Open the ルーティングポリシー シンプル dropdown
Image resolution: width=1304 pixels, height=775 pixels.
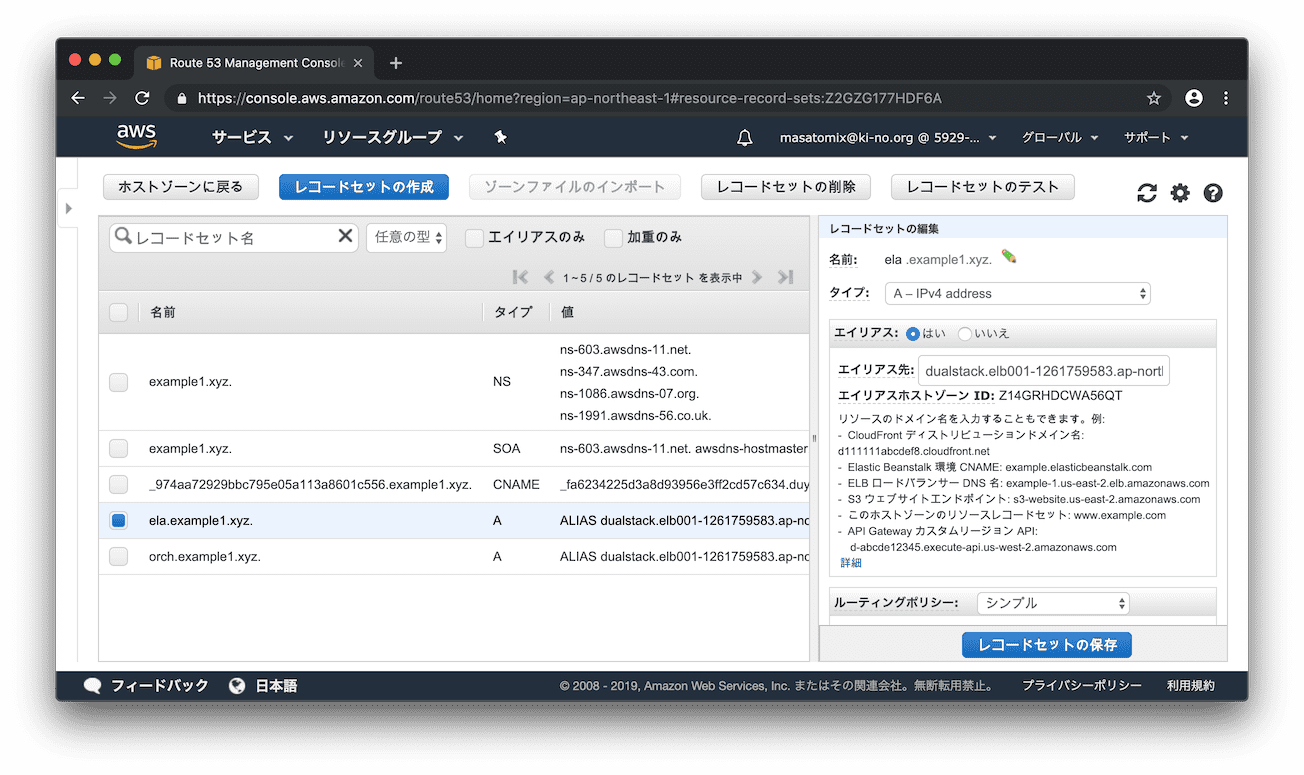(1053, 603)
